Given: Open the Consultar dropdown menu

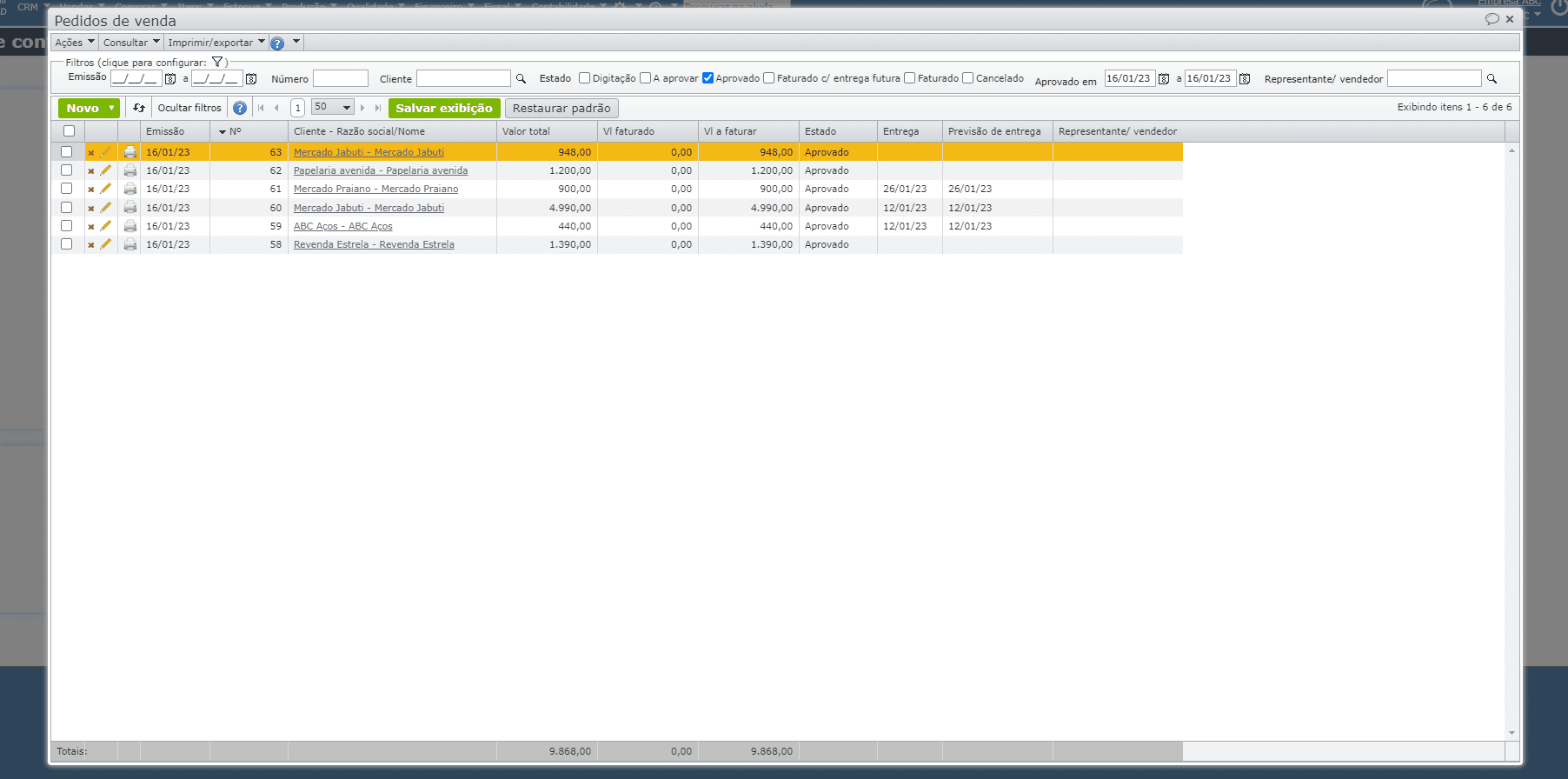Looking at the screenshot, I should [x=131, y=43].
